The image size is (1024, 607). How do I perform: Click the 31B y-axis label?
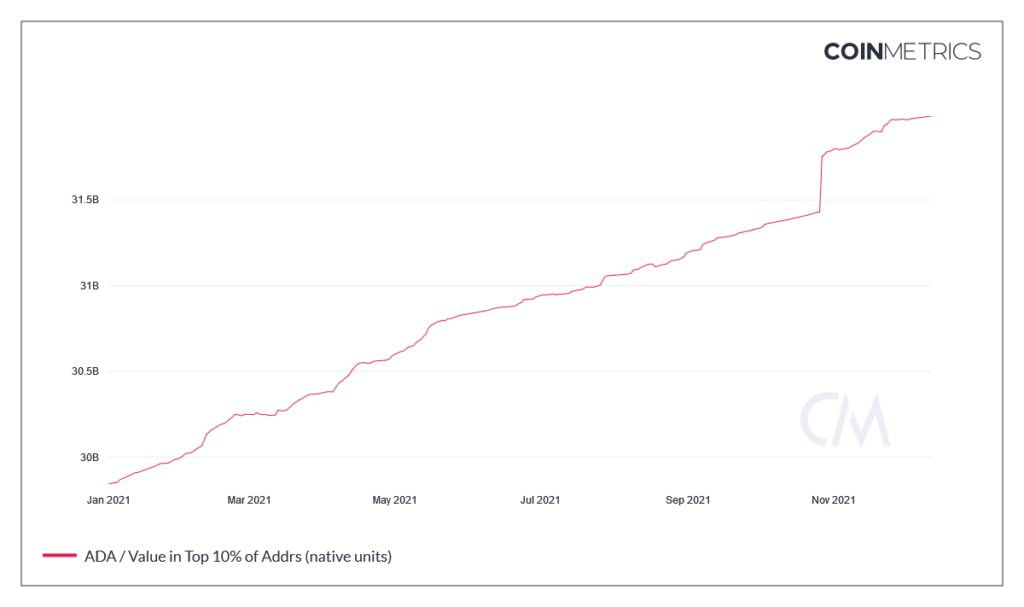88,286
